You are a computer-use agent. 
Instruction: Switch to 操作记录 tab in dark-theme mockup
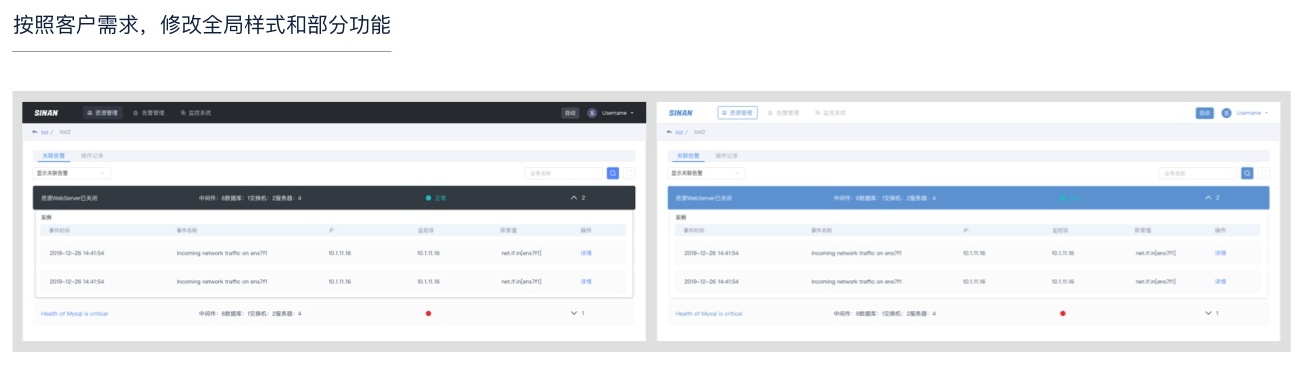pos(92,156)
